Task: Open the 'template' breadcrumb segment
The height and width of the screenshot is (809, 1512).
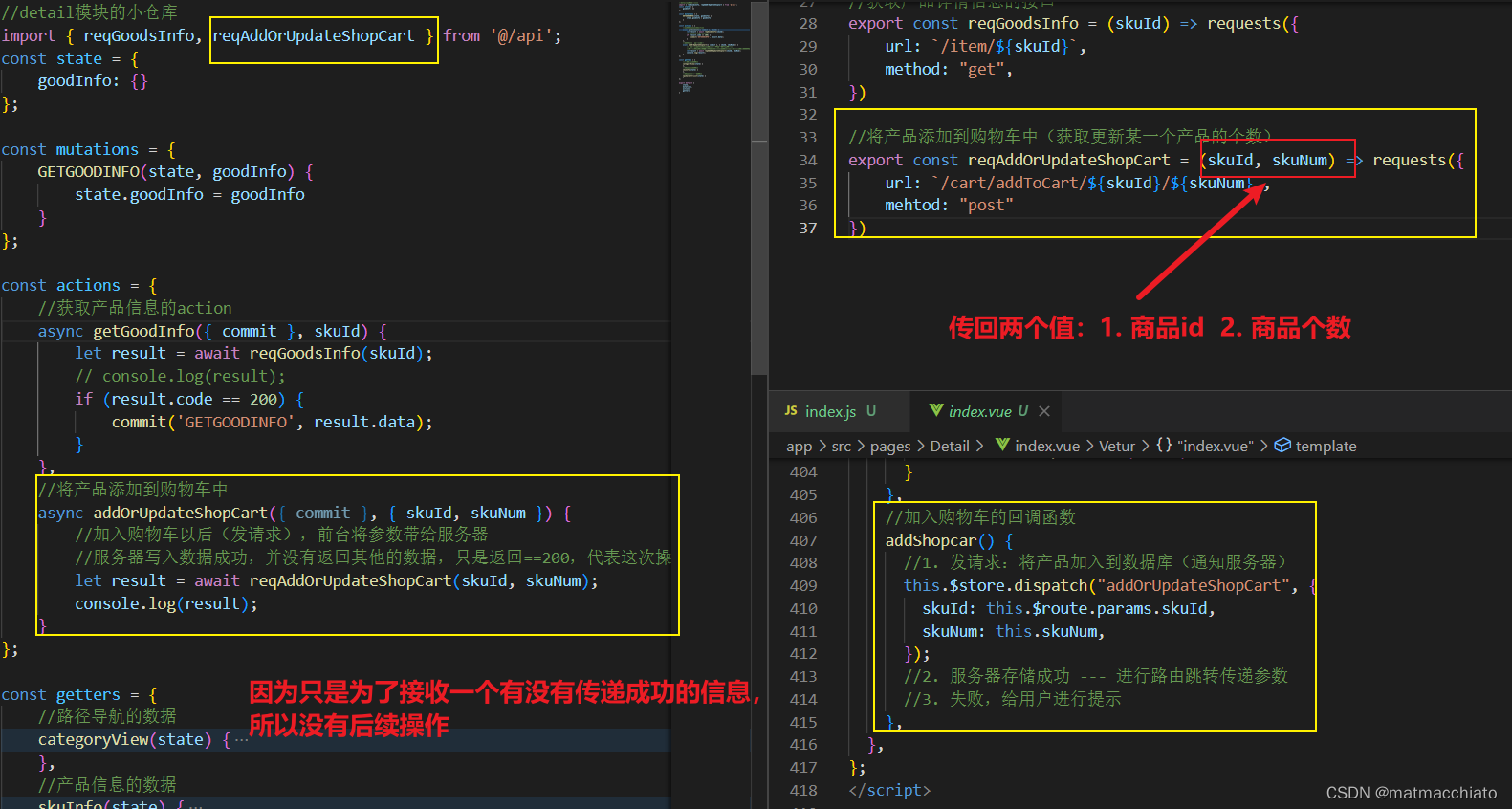Action: point(1326,447)
